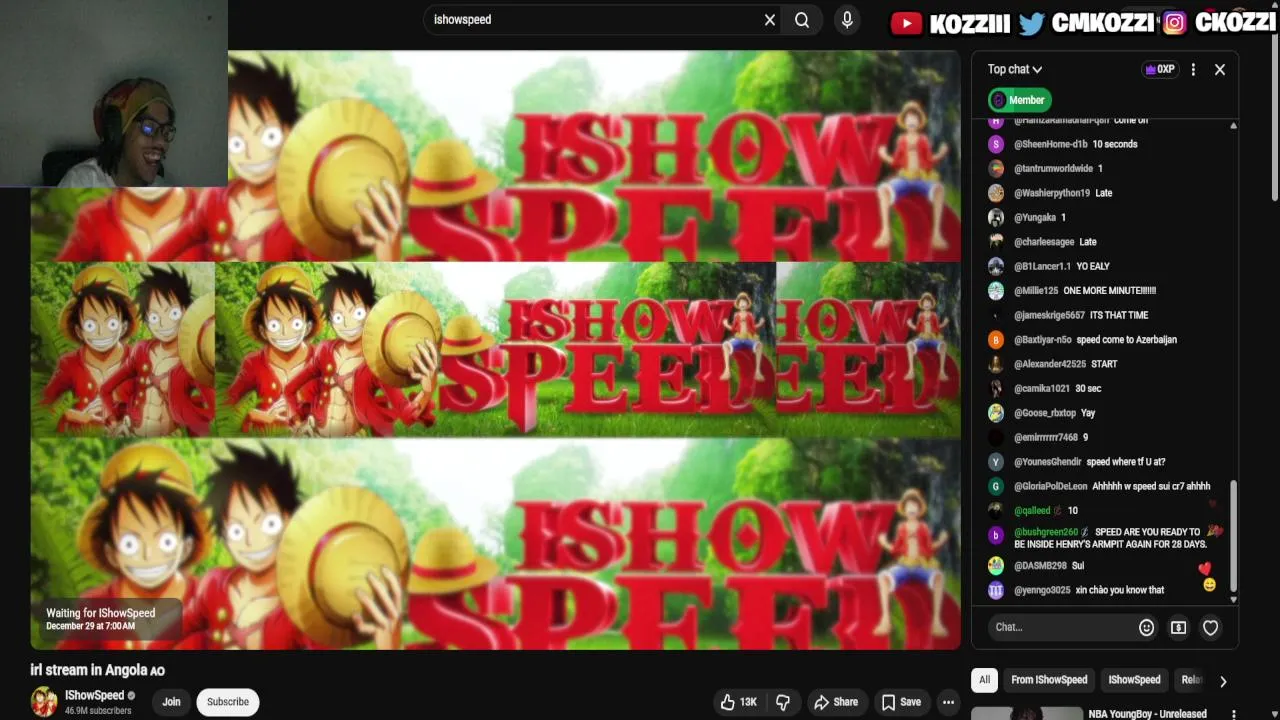Screen dimensions: 1280x720
Task: Select the All filter chip
Action: tap(984, 680)
